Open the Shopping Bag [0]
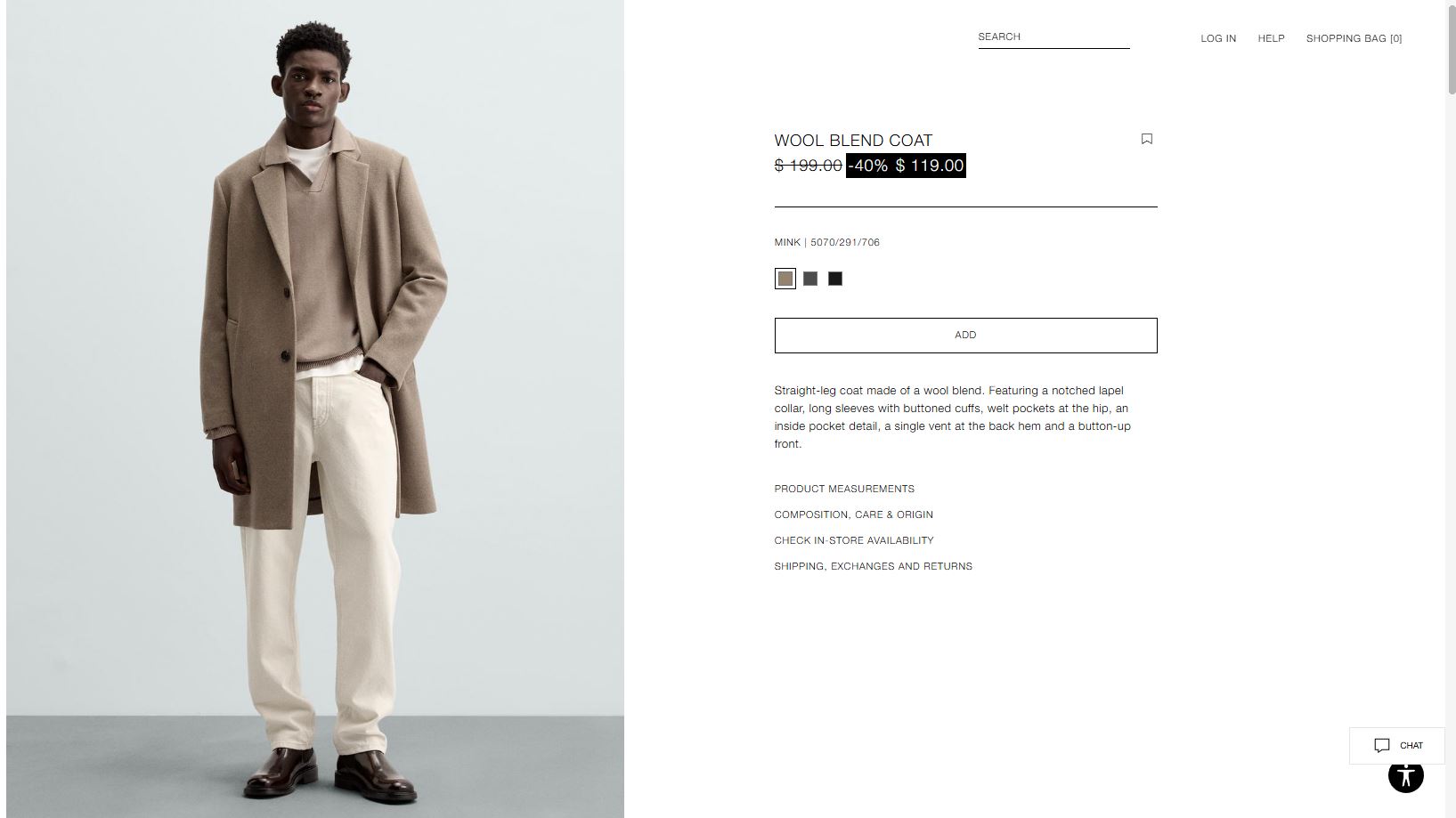This screenshot has height=818, width=1456. coord(1354,38)
